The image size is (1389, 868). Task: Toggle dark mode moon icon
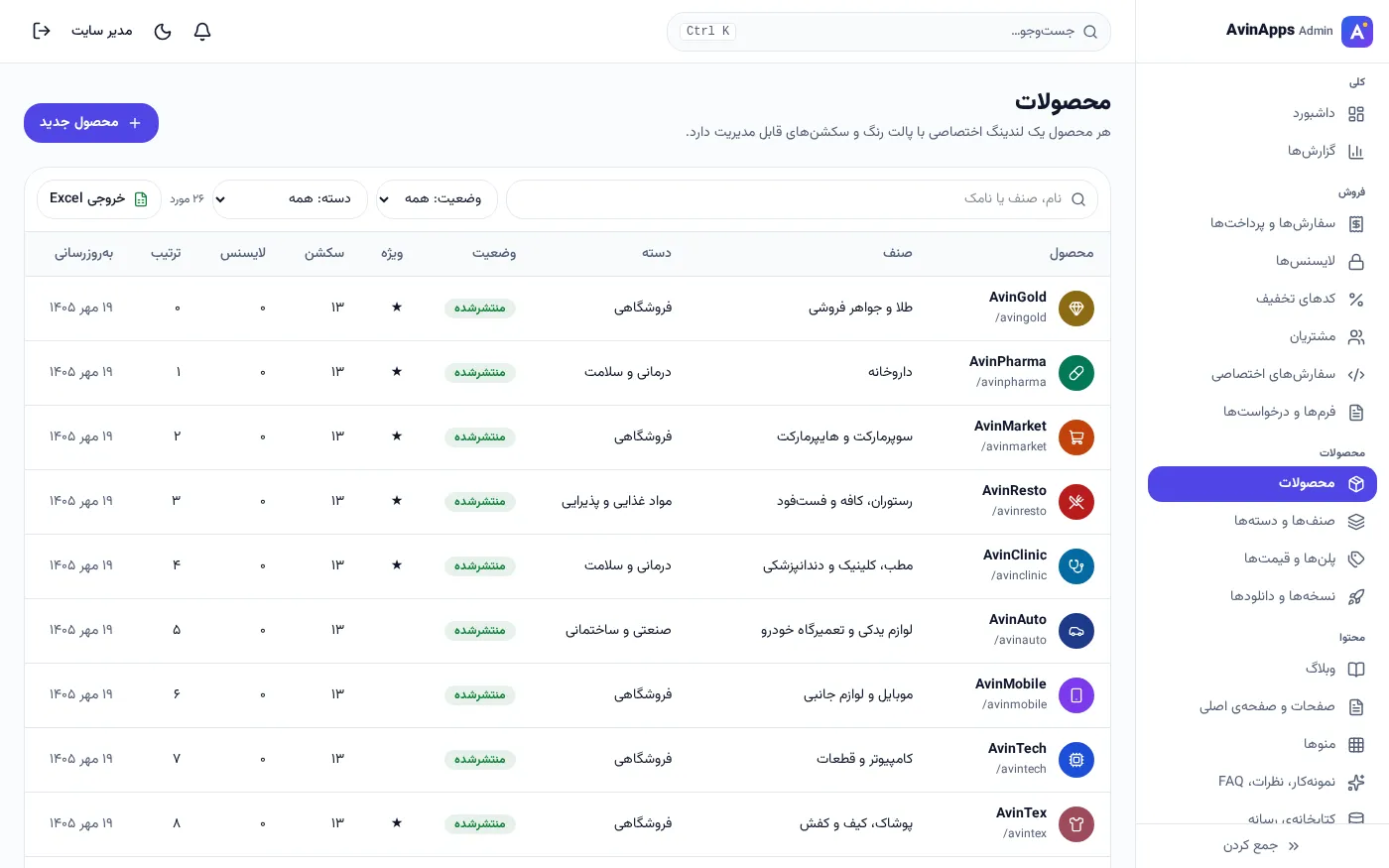click(x=163, y=31)
